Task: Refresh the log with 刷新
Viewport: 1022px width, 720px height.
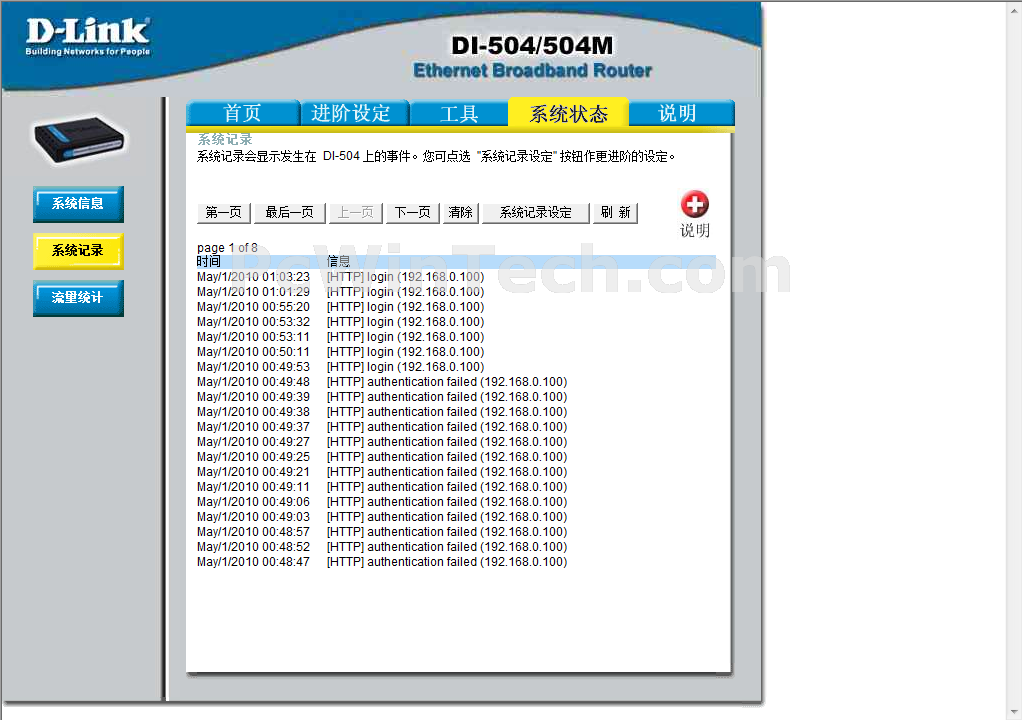Action: pyautogui.click(x=615, y=212)
